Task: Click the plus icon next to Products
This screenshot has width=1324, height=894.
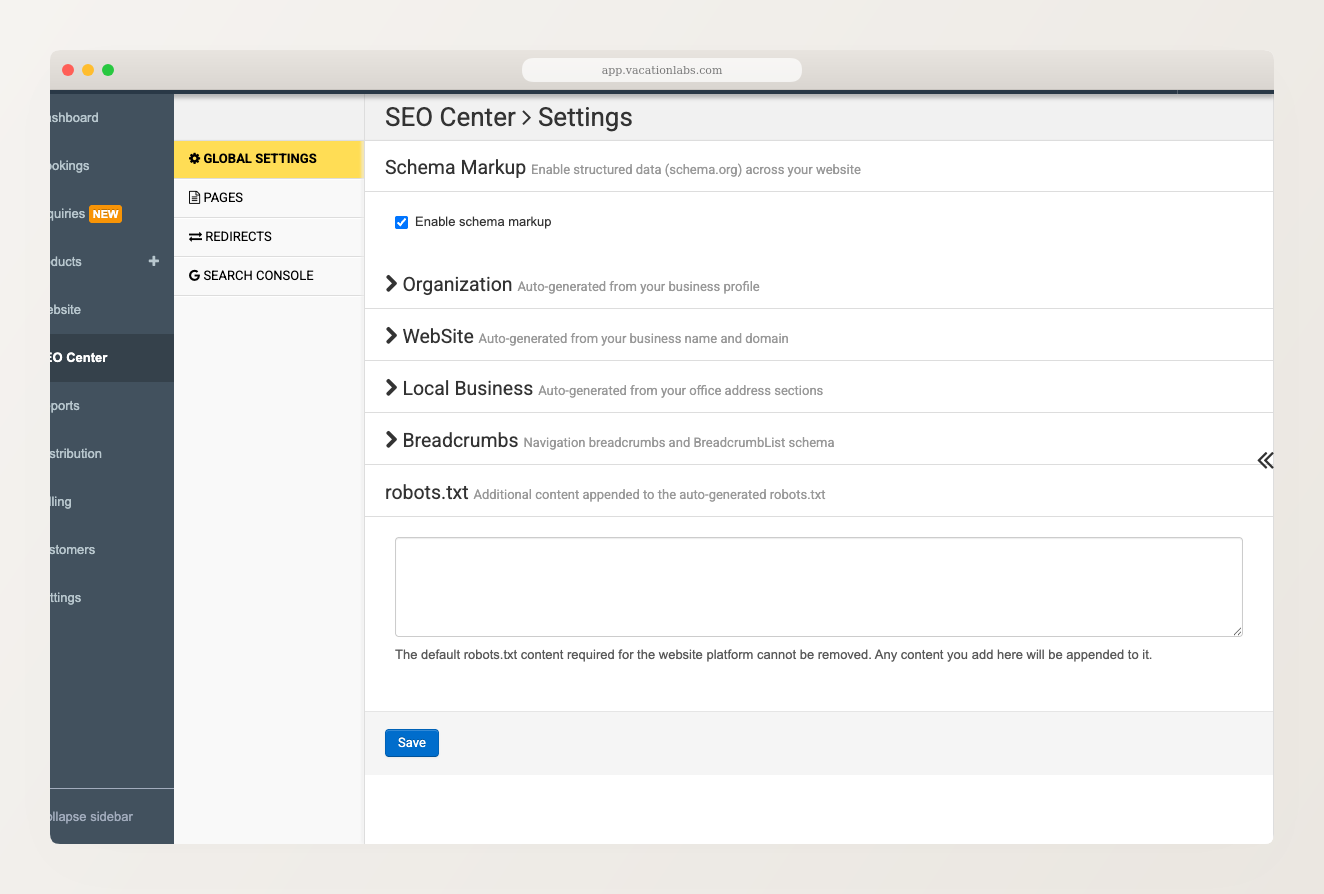Action: tap(154, 261)
